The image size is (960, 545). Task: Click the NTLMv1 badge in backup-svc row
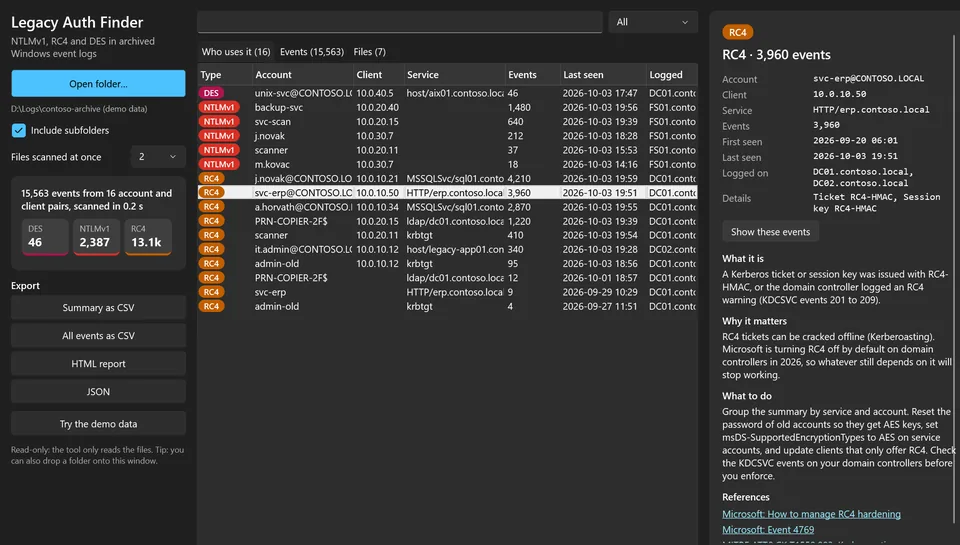pos(219,107)
